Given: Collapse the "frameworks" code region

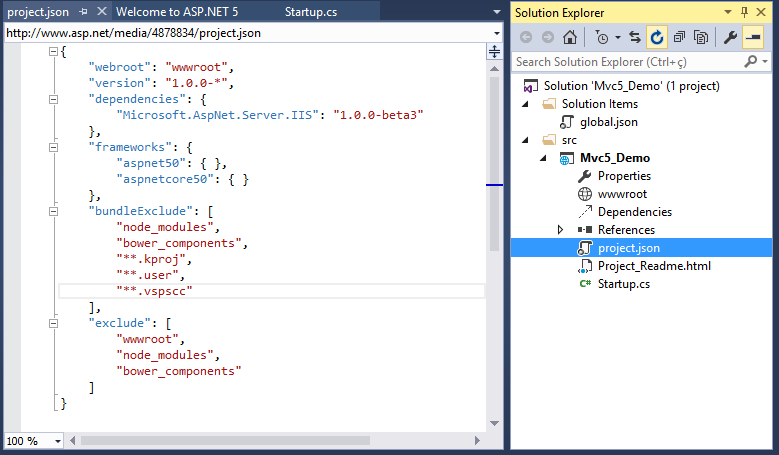Looking at the screenshot, I should pos(53,147).
